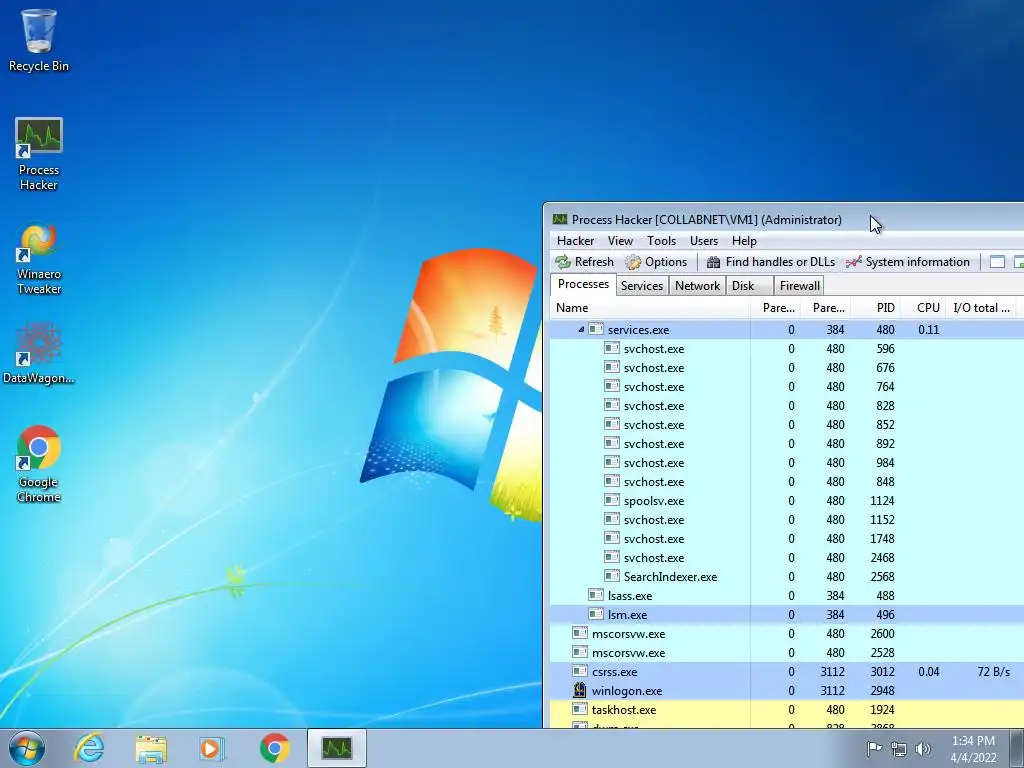Select svchost.exe with PID 1152

click(787, 519)
